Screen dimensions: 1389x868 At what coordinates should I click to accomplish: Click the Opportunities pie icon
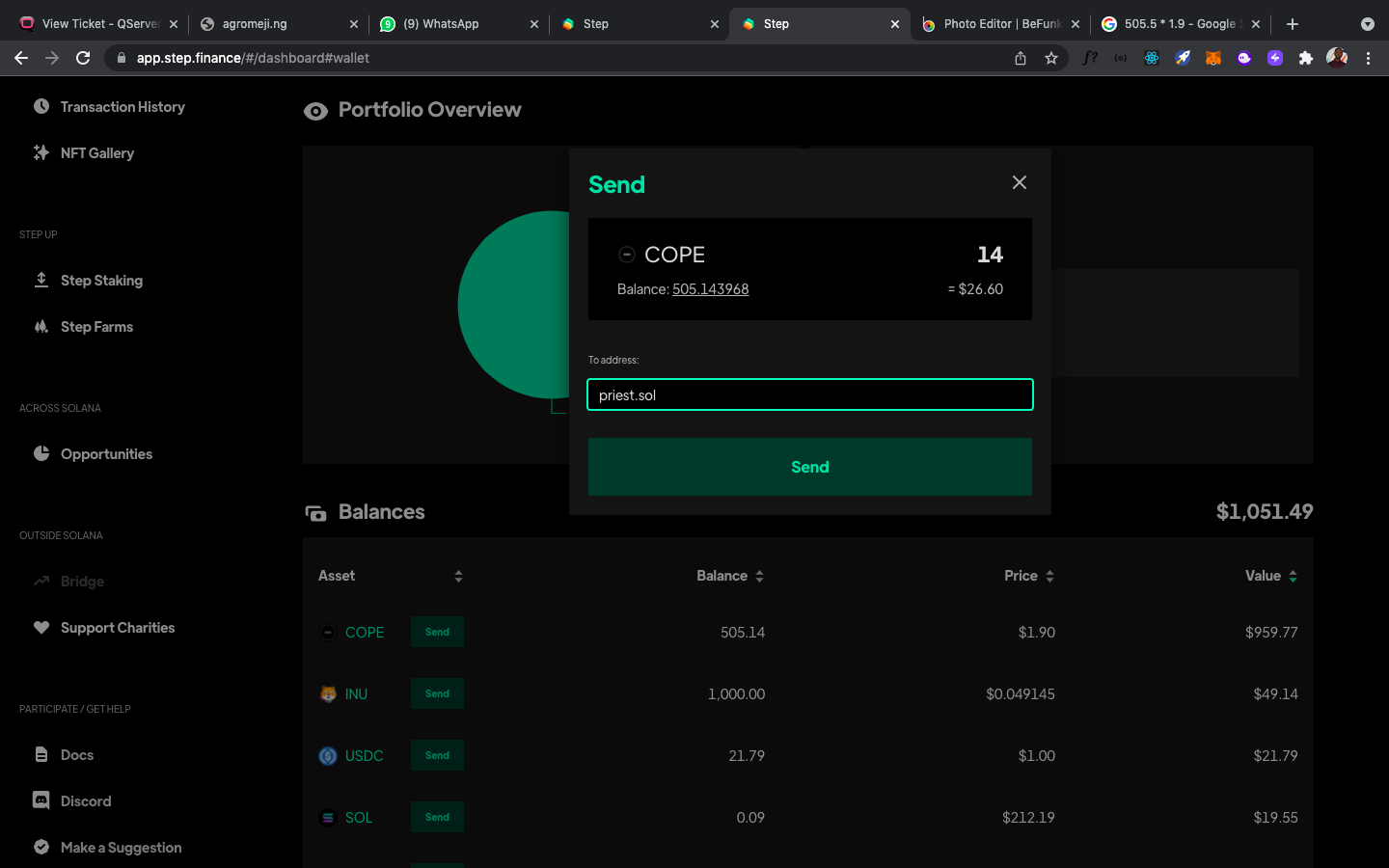point(41,453)
